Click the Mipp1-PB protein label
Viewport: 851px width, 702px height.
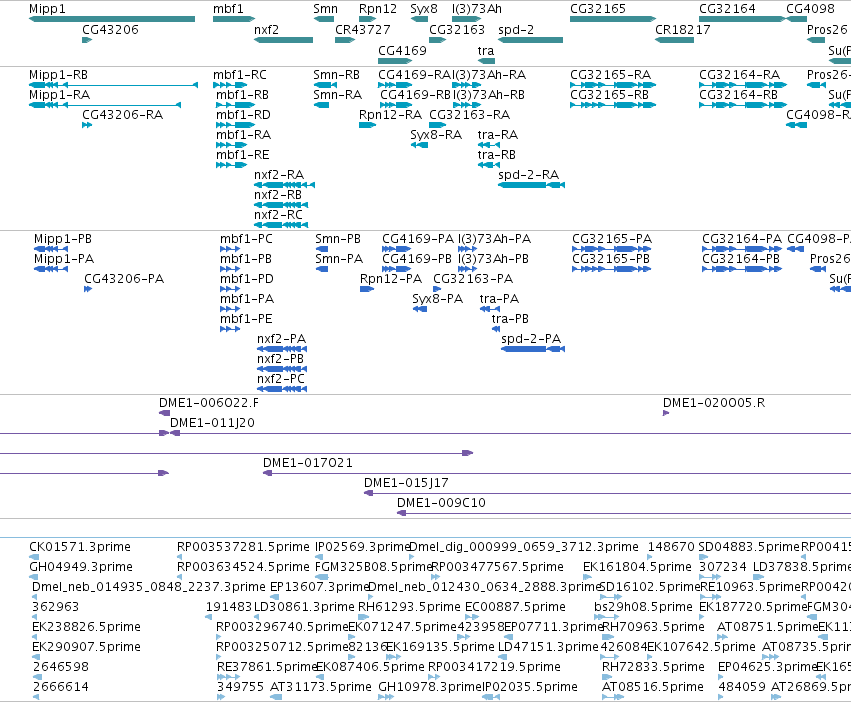click(x=63, y=239)
